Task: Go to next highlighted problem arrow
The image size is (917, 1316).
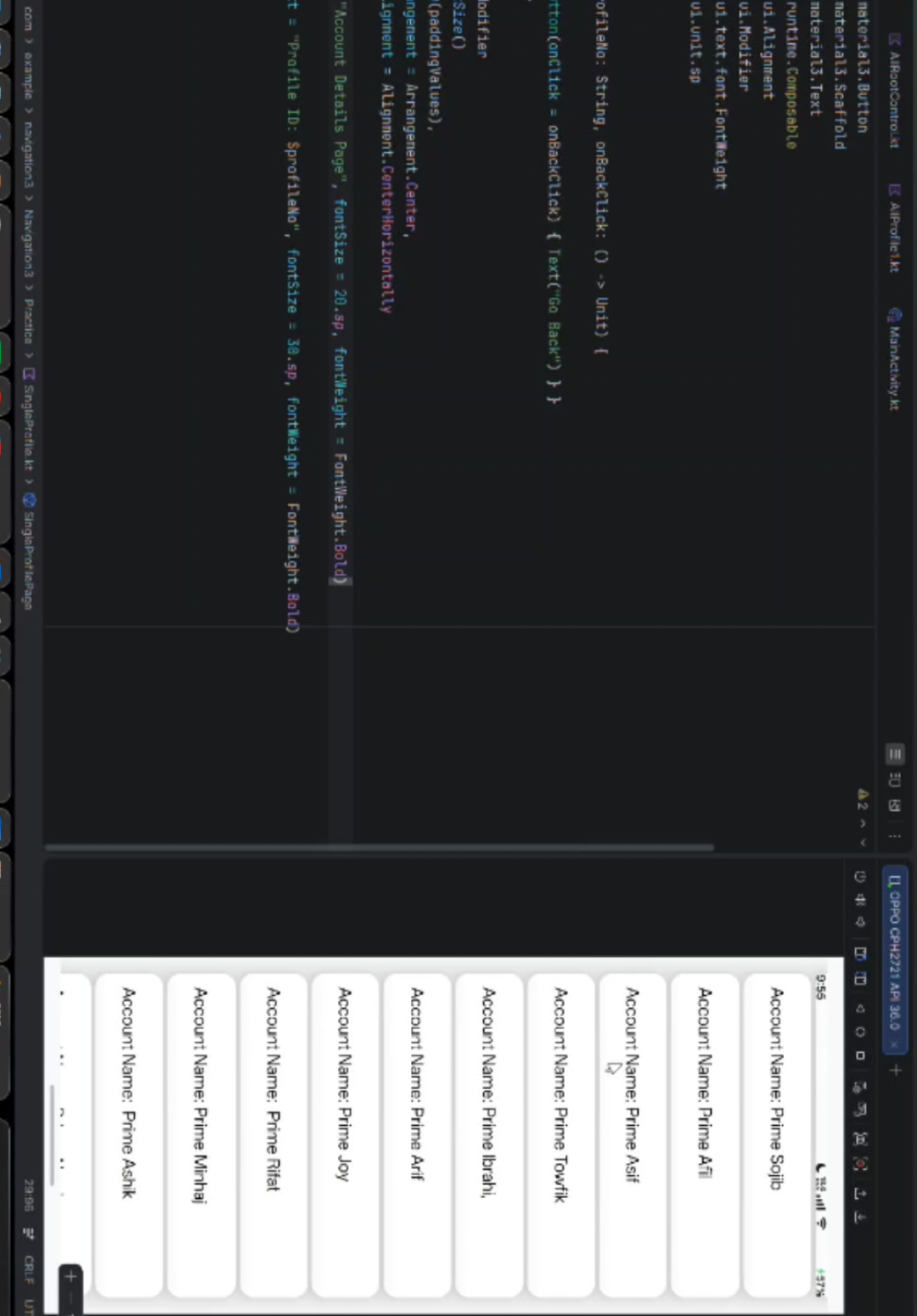Action: tap(863, 842)
